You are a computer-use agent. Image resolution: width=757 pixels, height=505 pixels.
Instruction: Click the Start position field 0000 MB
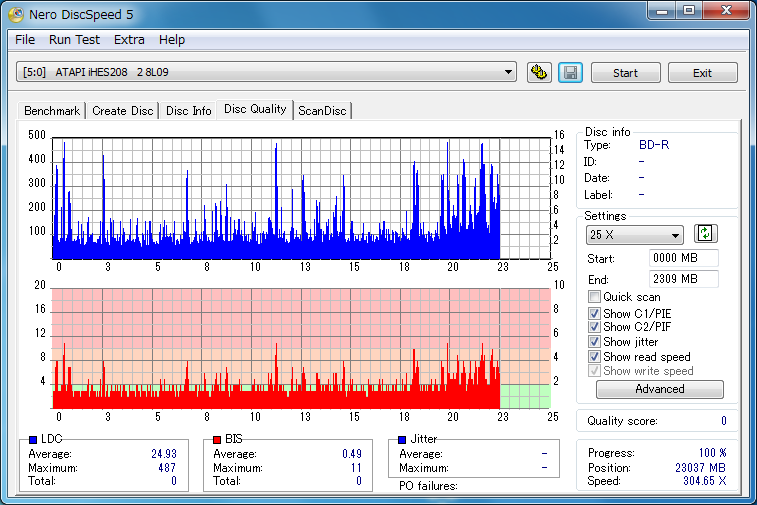tap(683, 258)
